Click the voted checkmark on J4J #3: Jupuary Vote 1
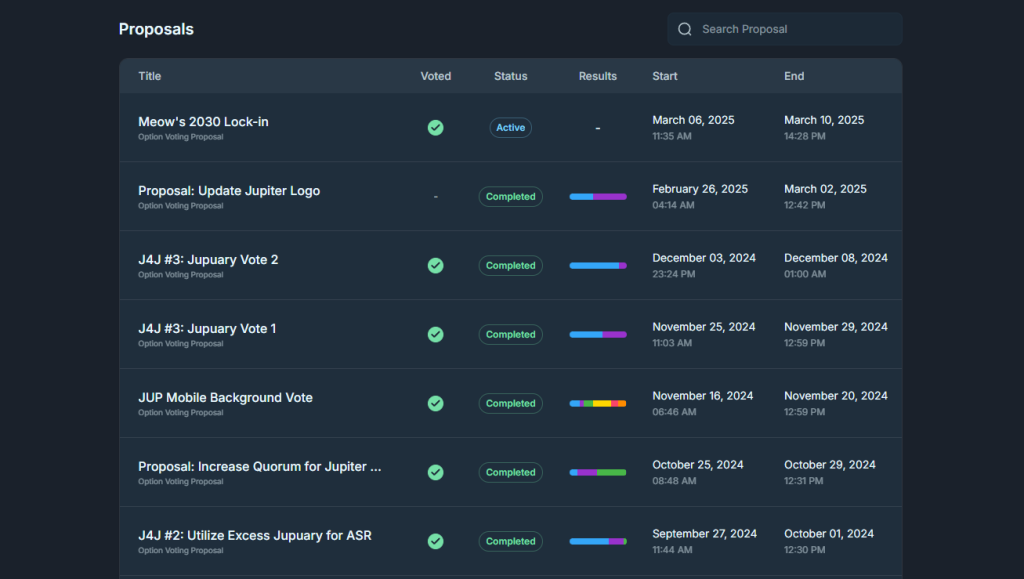1024x579 pixels. 435,334
